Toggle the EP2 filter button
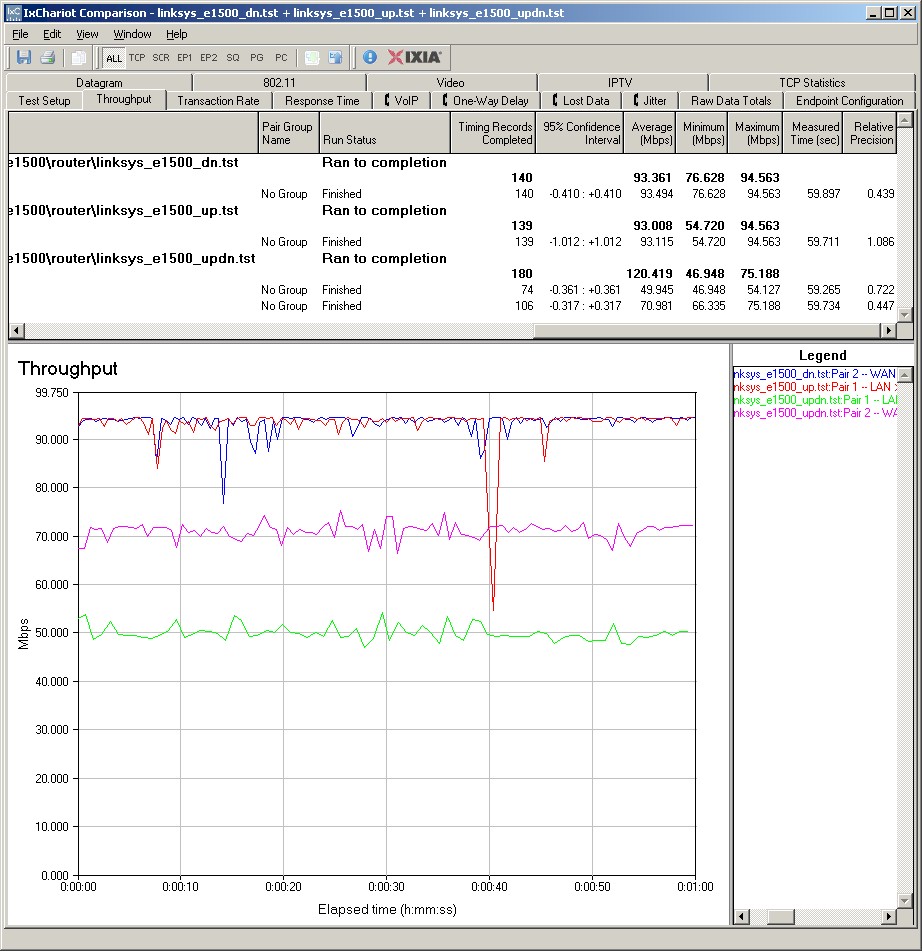 (x=209, y=58)
